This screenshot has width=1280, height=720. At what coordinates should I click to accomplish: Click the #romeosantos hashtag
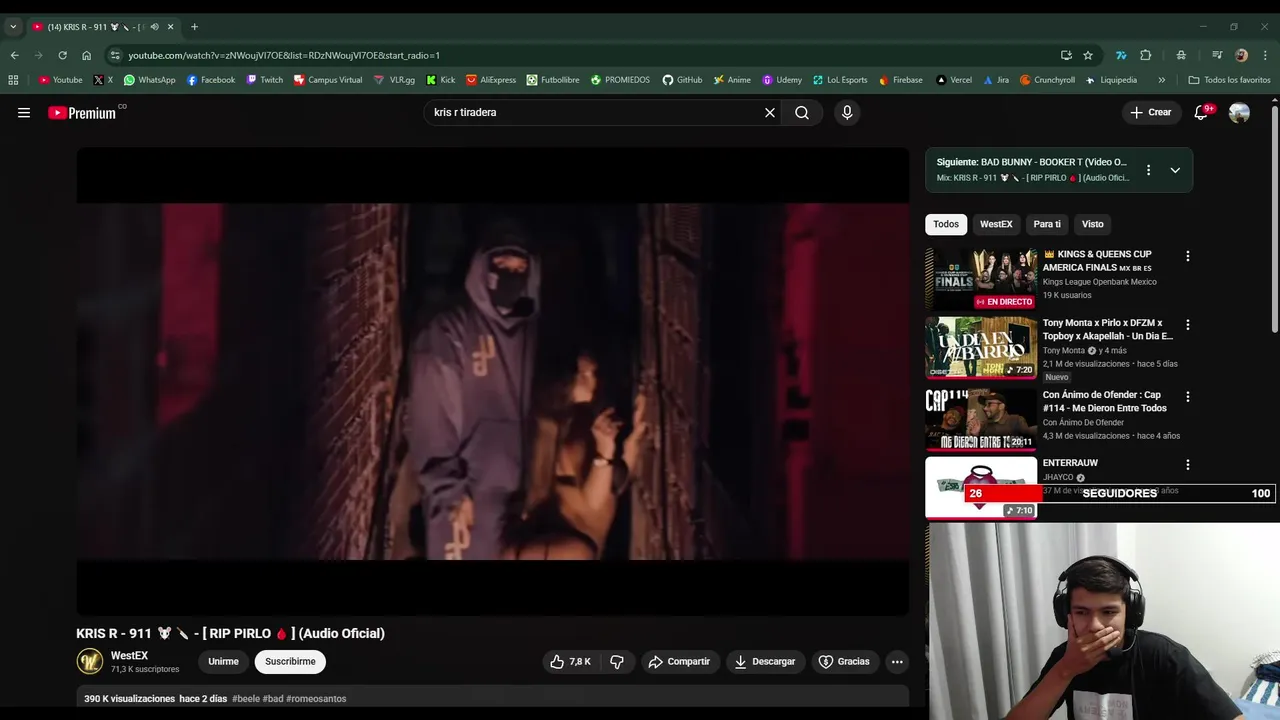(x=316, y=699)
